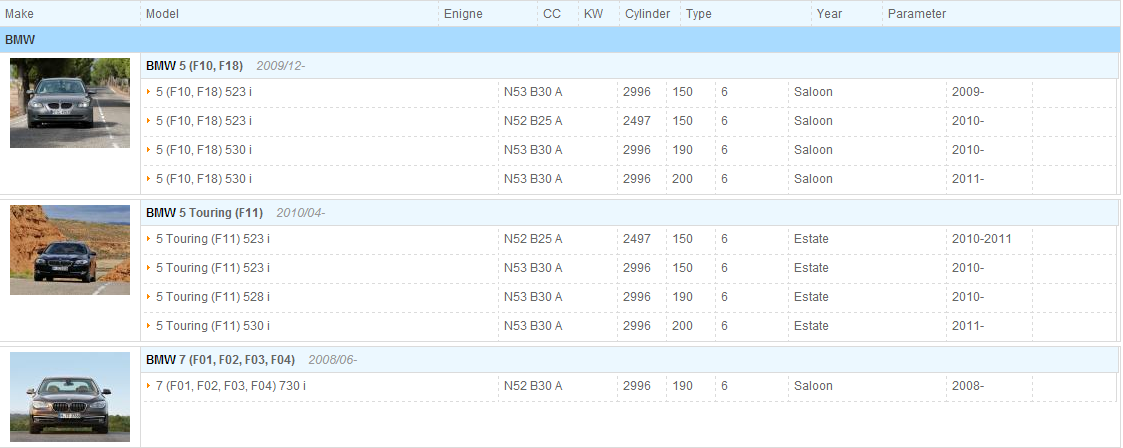1123x448 pixels.
Task: Click Estate in the 5 Touring 528 i row
Action: click(x=811, y=296)
